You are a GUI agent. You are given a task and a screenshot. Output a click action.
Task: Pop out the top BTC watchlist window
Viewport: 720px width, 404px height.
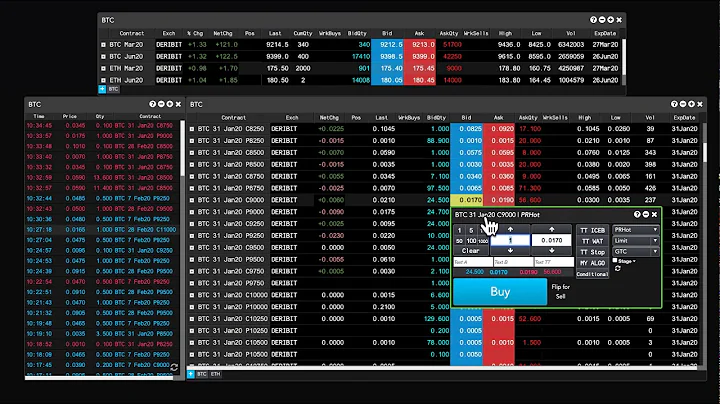[x=610, y=20]
